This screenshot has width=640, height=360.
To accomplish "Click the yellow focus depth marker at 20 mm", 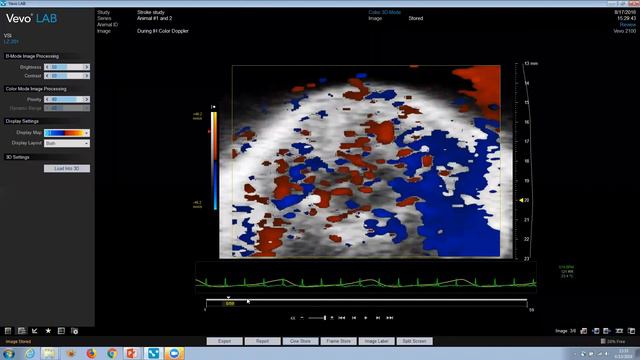I will pos(521,200).
